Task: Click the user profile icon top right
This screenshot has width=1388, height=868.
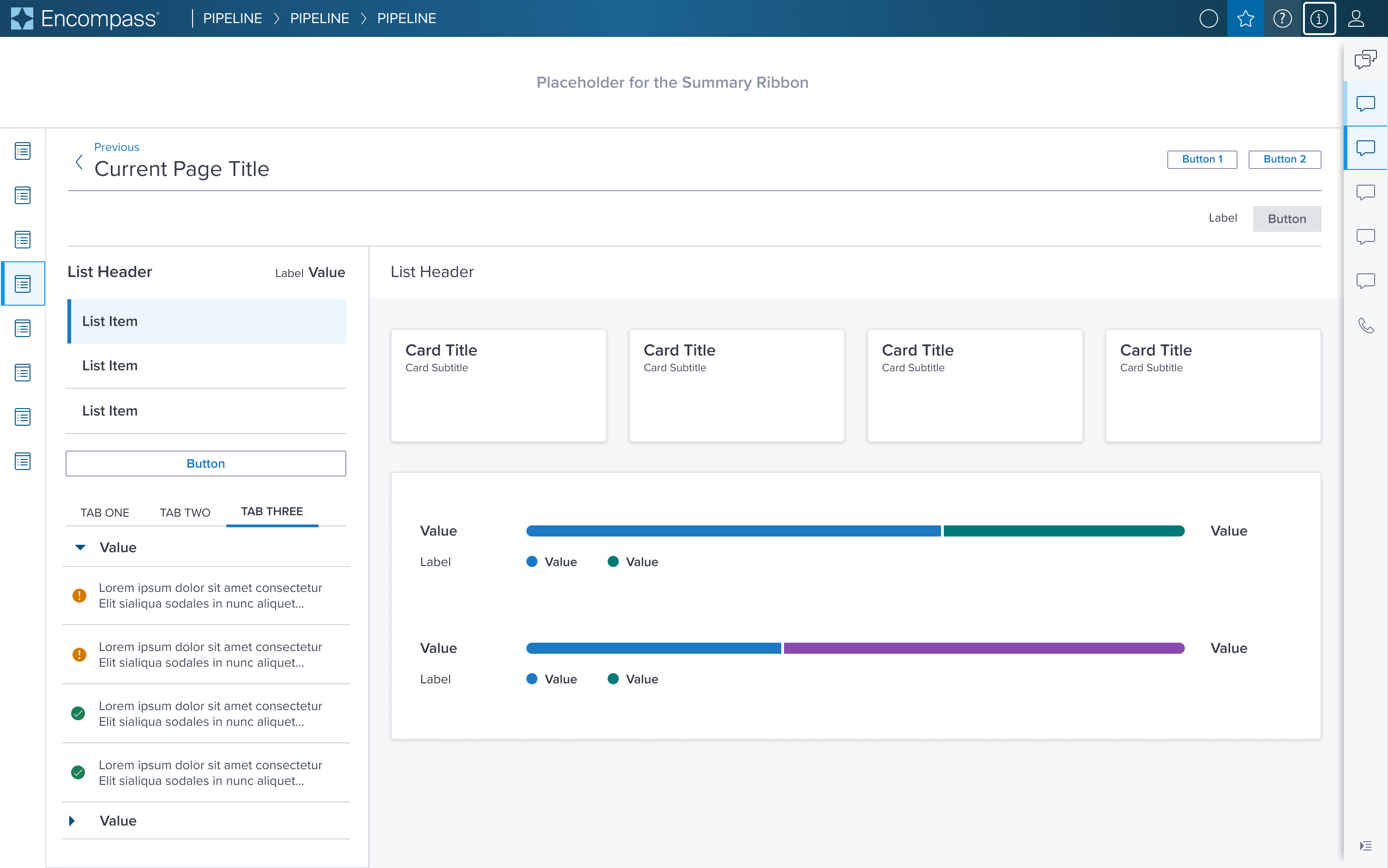Action: coord(1357,18)
